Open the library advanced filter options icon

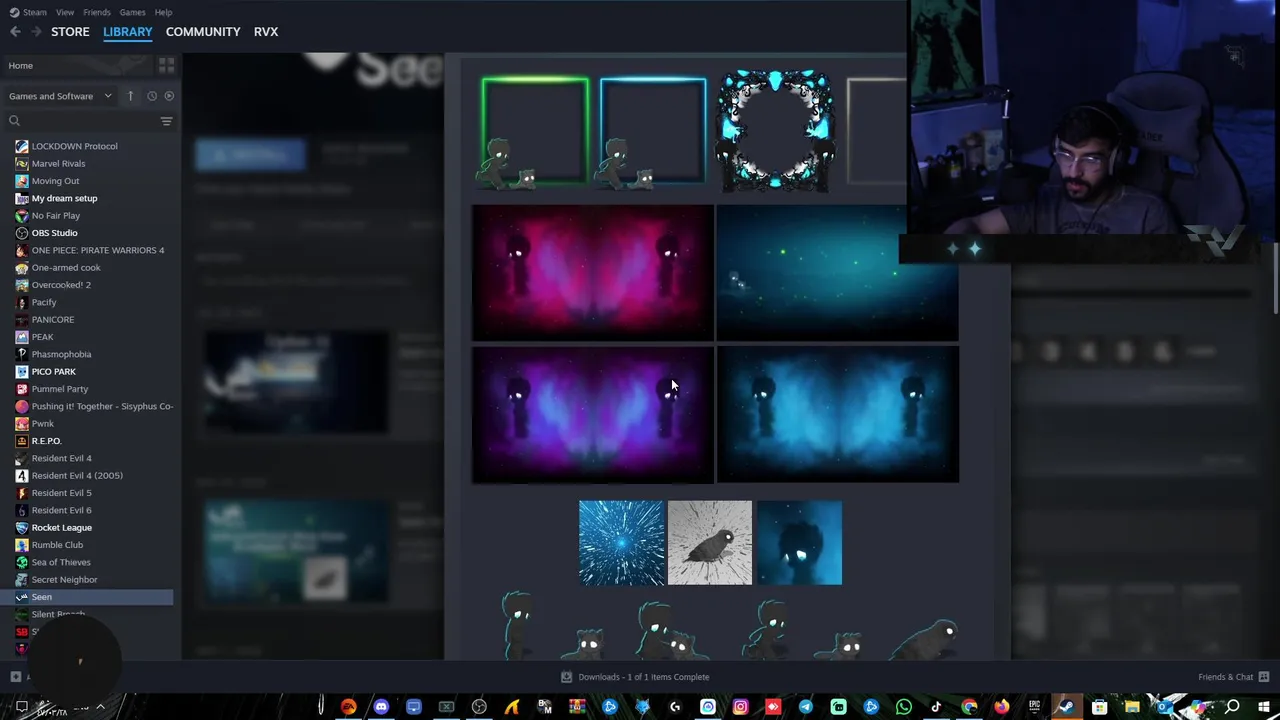(166, 121)
